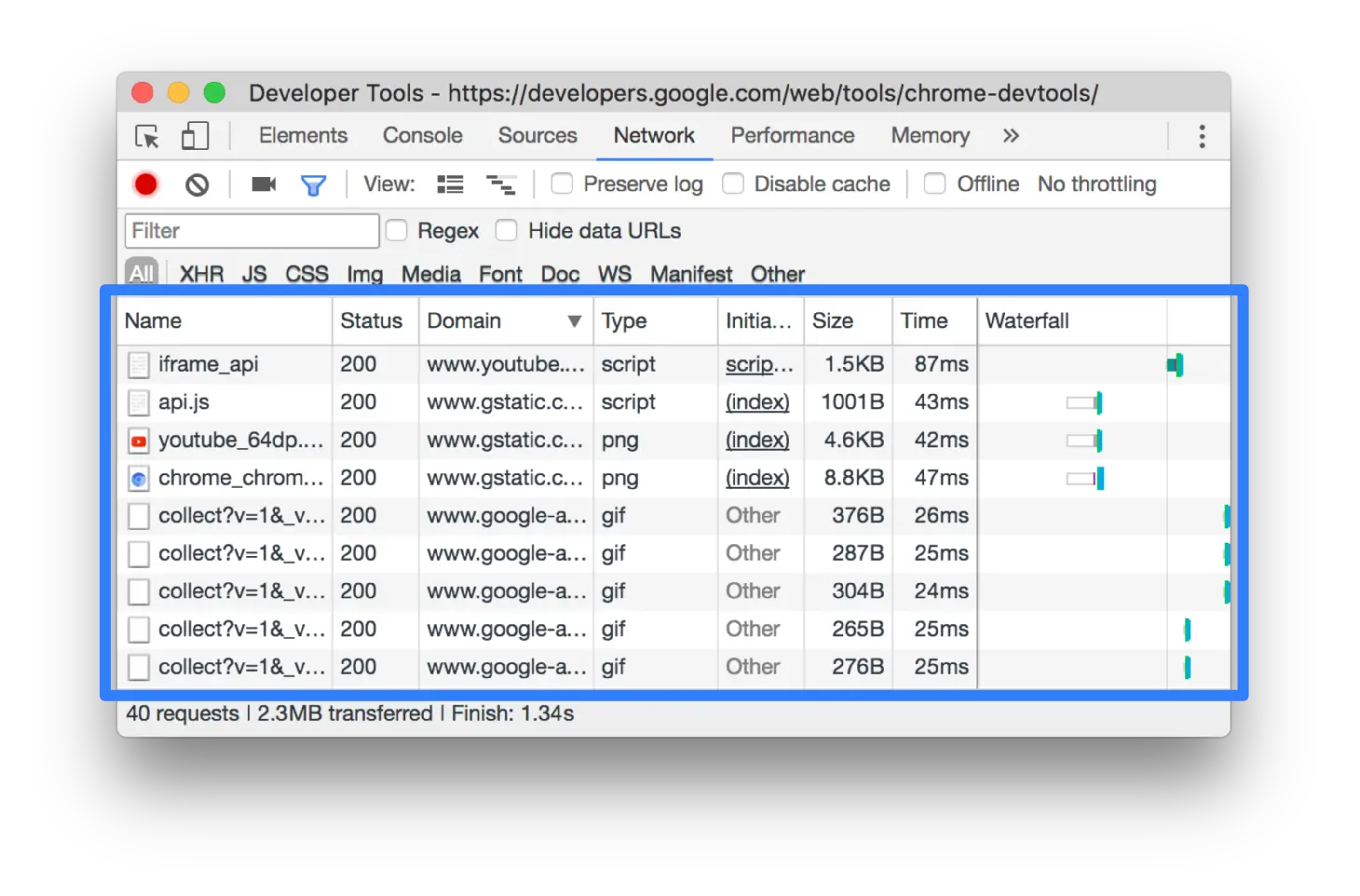Sort by the Name column header
Image resolution: width=1360 pixels, height=896 pixels.
click(224, 321)
